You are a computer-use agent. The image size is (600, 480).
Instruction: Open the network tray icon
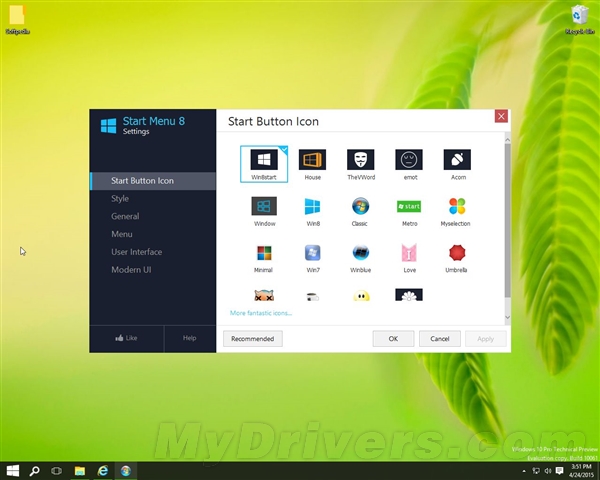point(536,471)
